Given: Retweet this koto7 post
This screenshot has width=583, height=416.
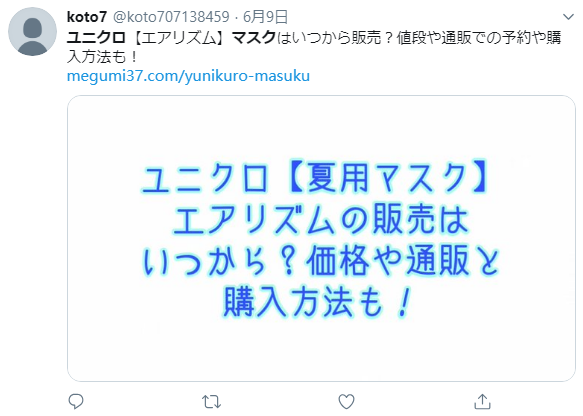Looking at the screenshot, I should (x=211, y=402).
